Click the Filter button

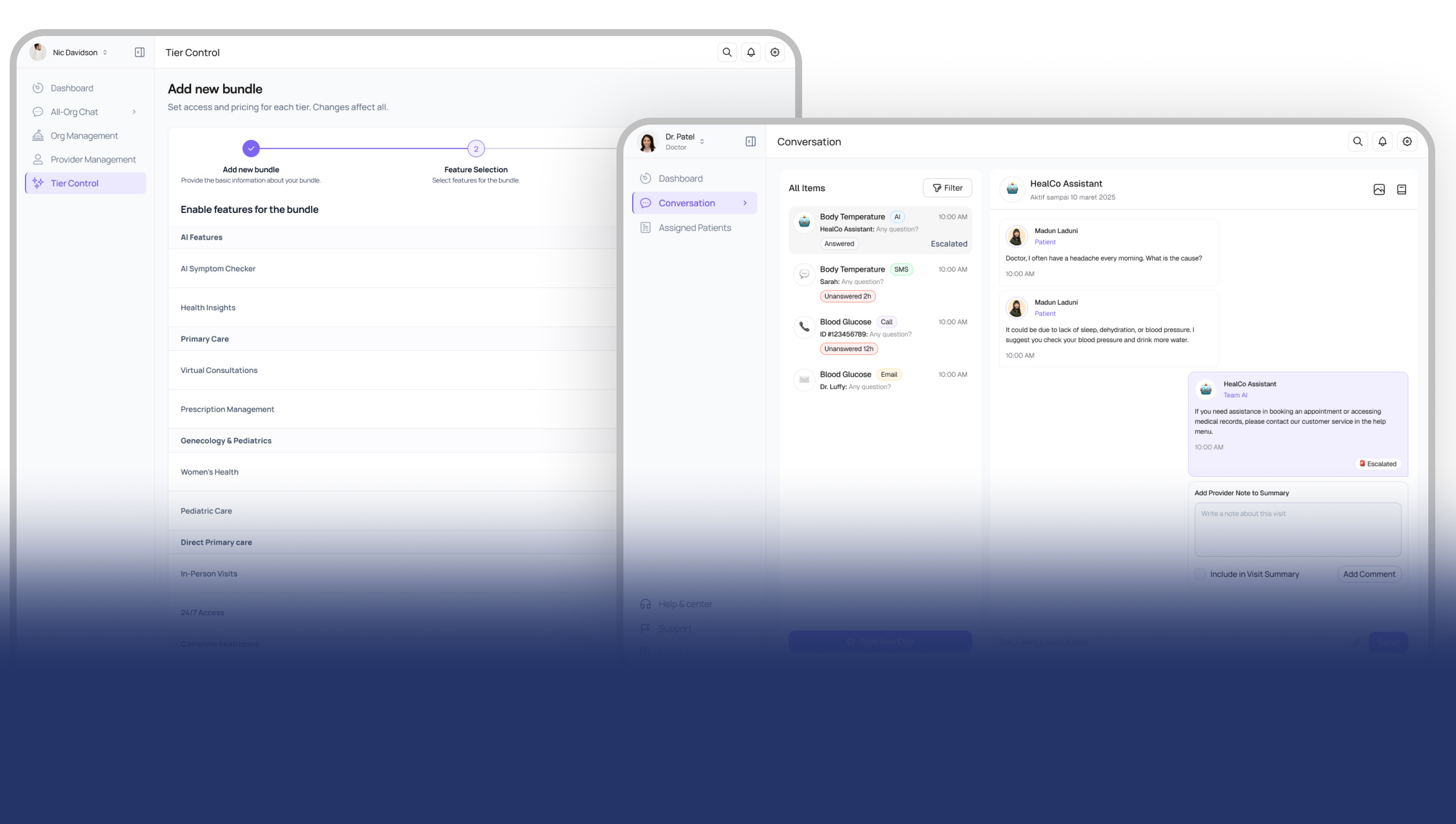947,188
